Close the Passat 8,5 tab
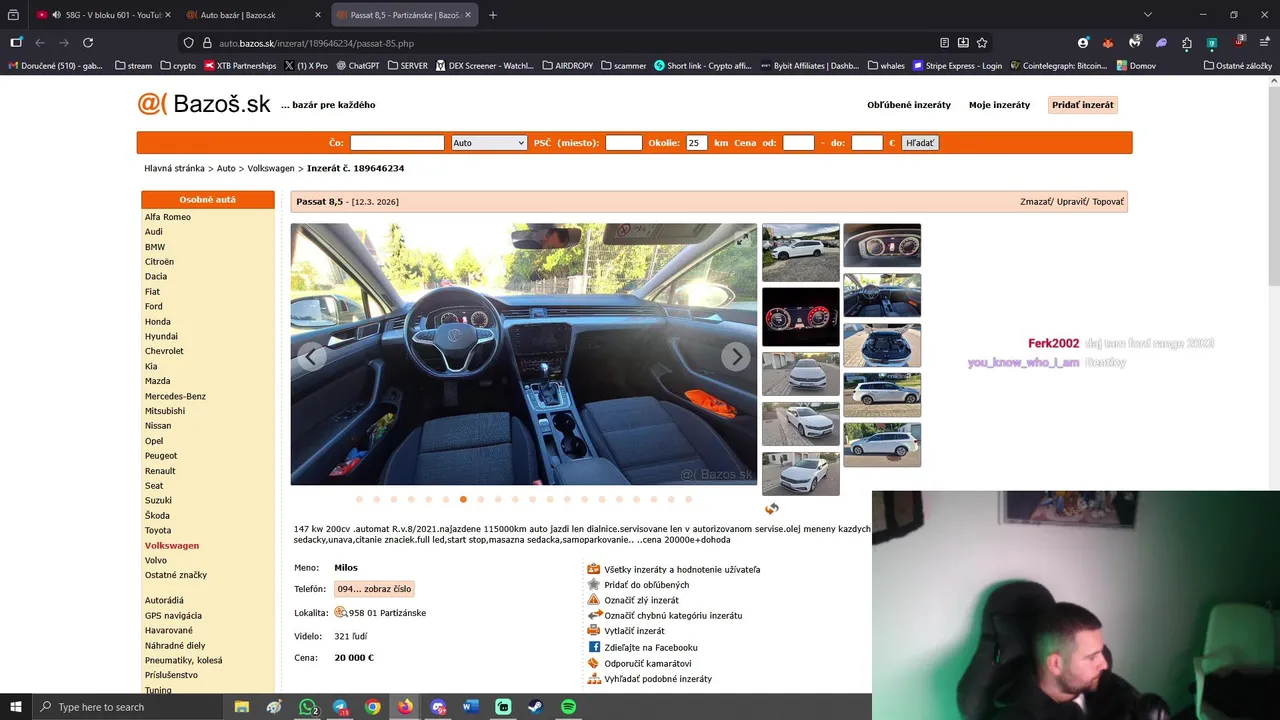 pos(467,15)
